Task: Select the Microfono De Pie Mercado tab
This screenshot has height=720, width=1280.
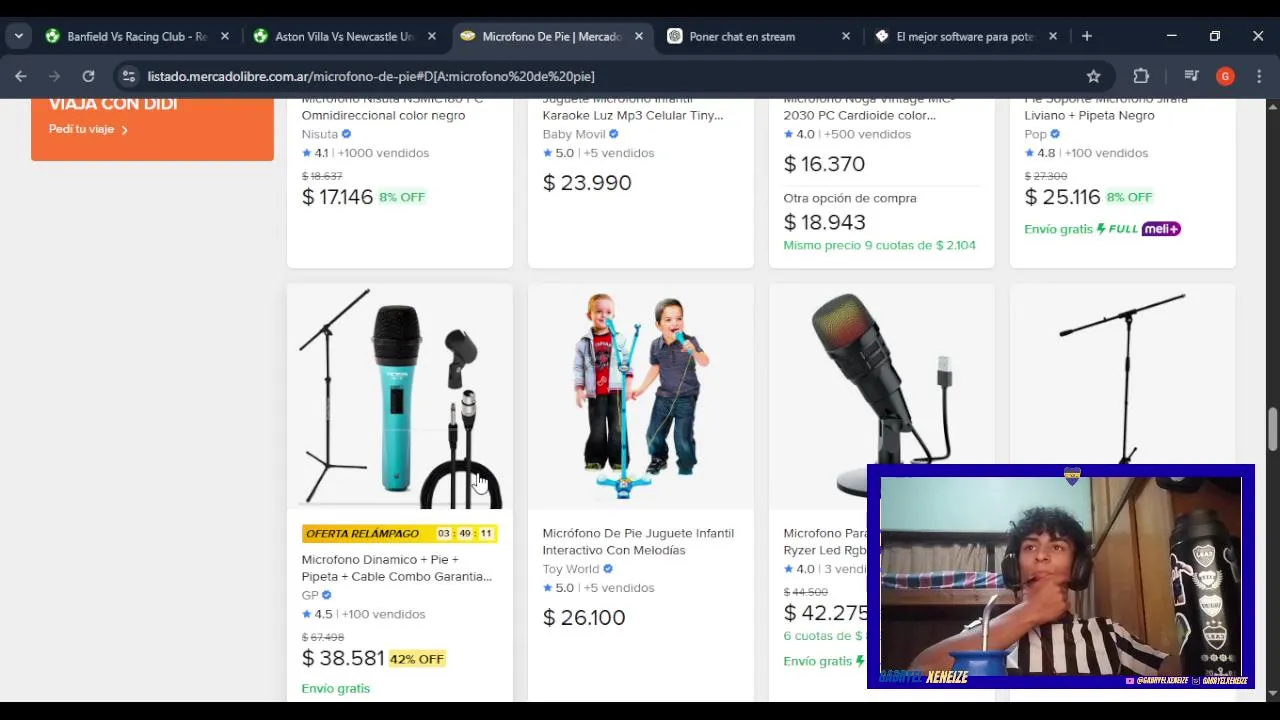Action: point(551,36)
